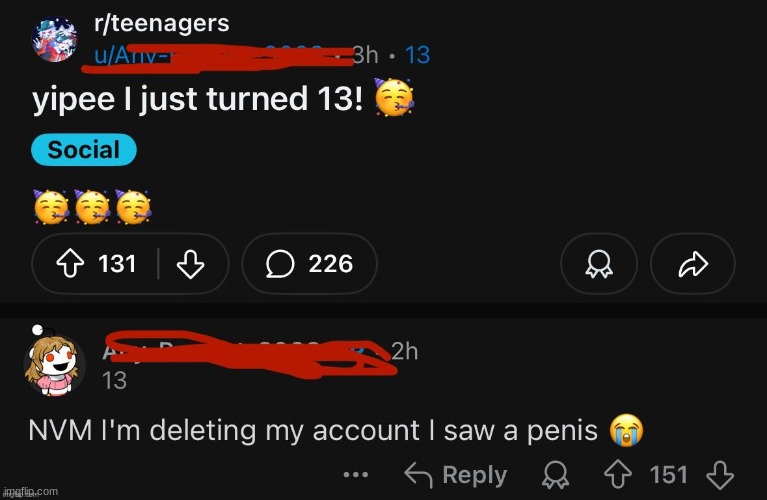This screenshot has height=500, width=767.
Task: Open the commenter's Snoo avatar profile
Action: [52, 362]
